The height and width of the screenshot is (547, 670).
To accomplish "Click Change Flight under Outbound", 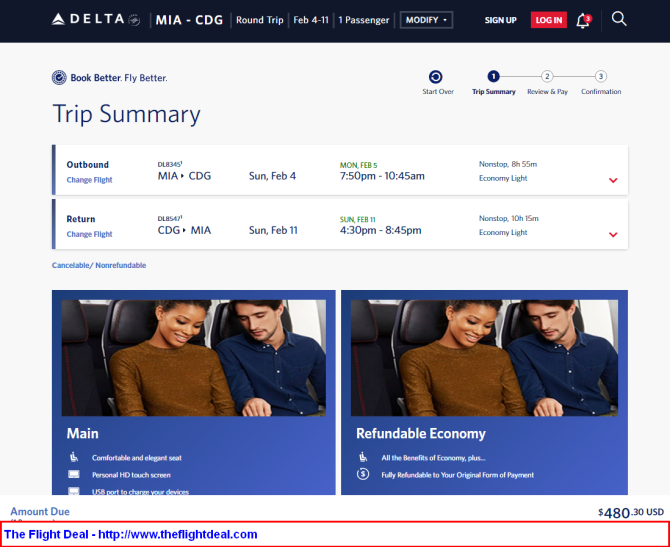I will coord(89,180).
